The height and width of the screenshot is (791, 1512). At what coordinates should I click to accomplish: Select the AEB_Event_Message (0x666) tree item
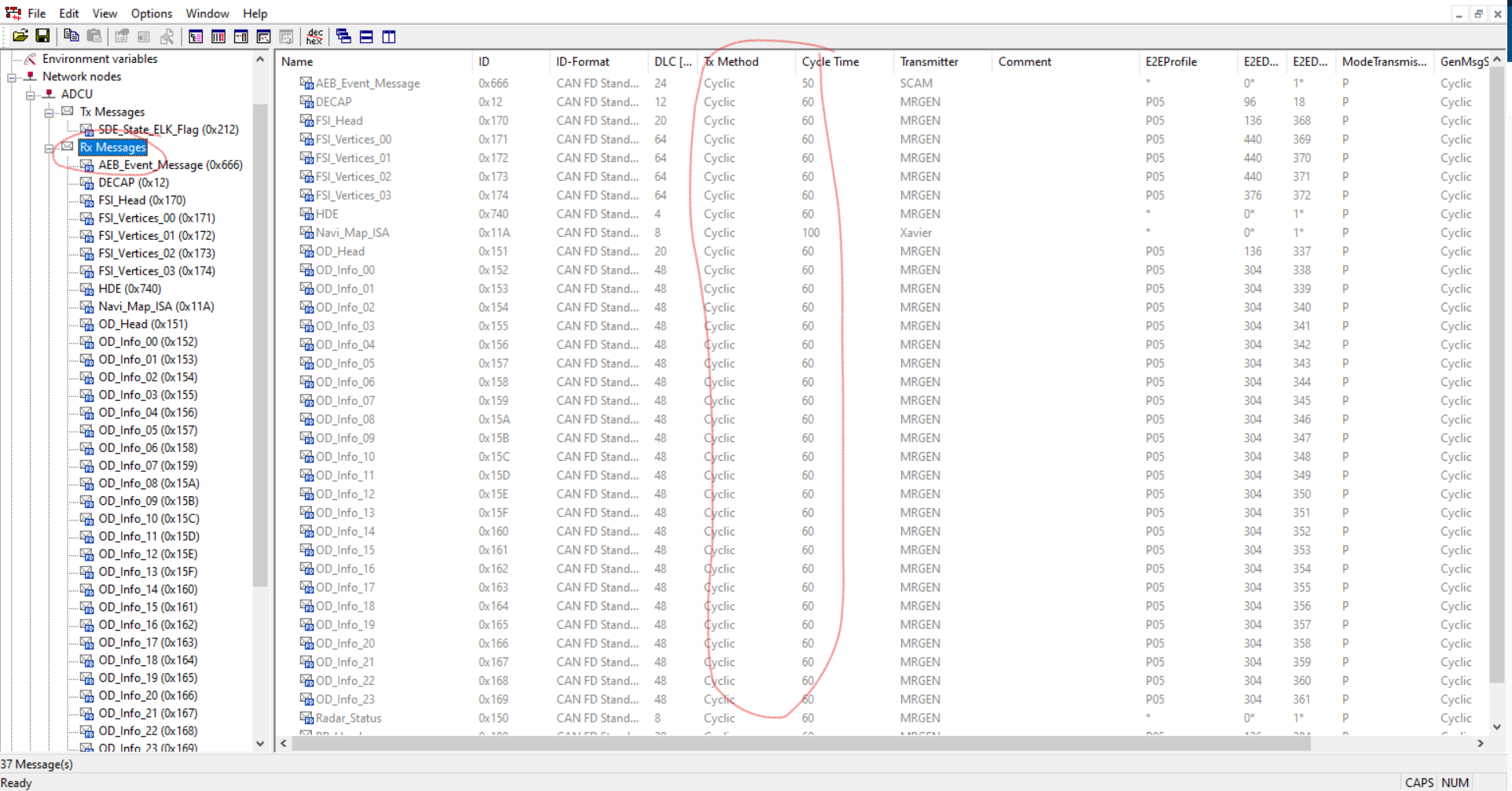(170, 165)
